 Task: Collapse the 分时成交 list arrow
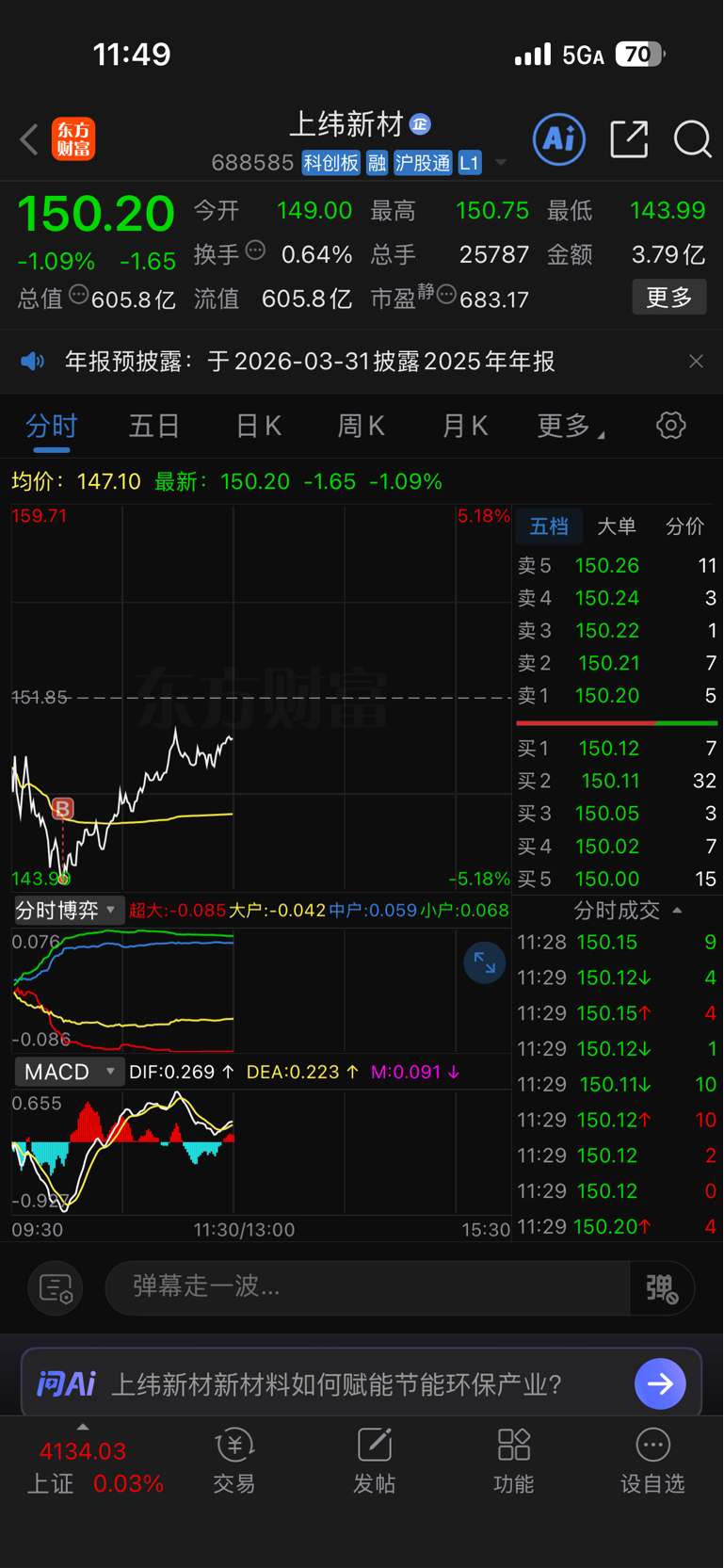[677, 911]
